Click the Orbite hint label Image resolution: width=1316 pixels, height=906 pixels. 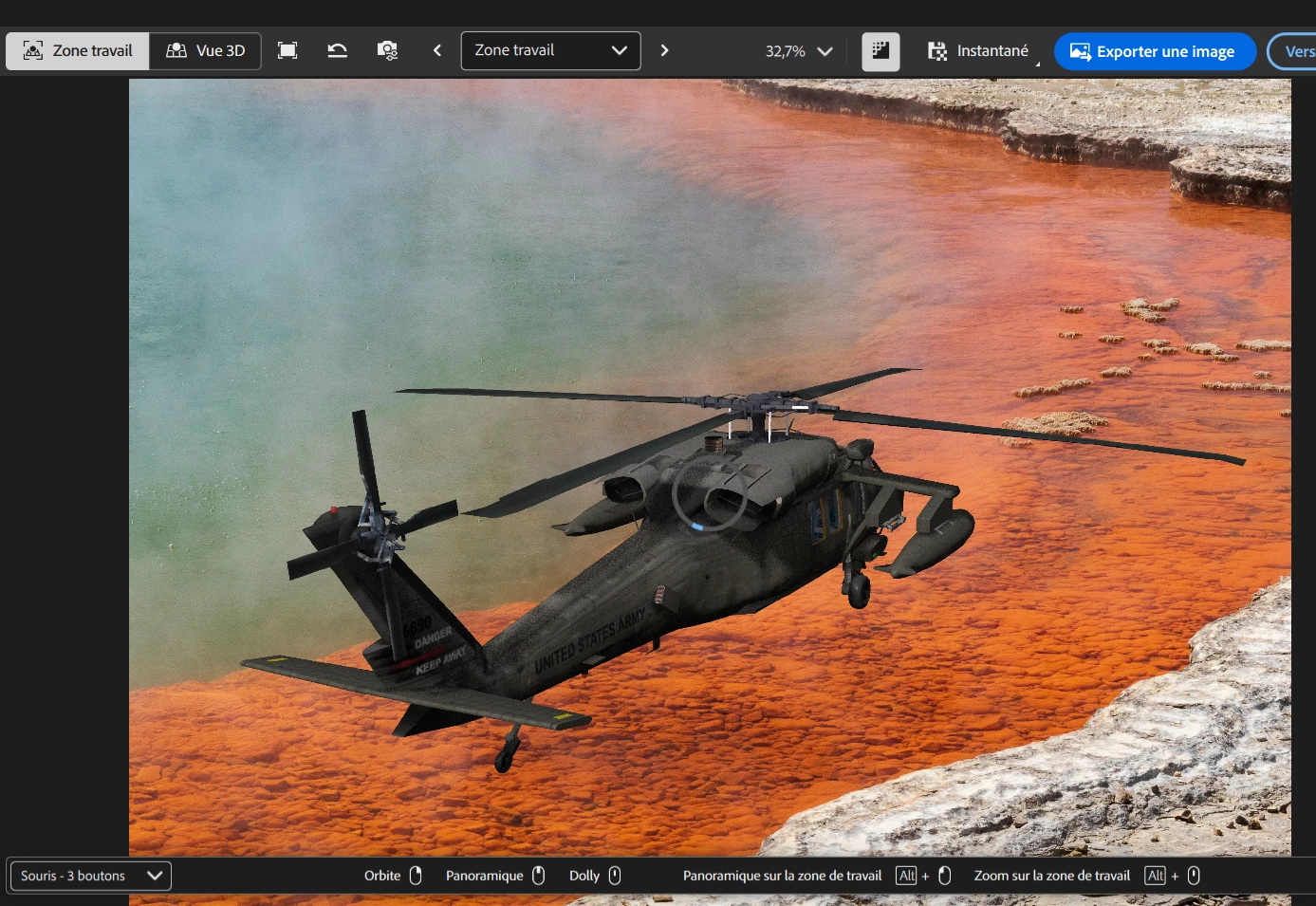pyautogui.click(x=382, y=876)
